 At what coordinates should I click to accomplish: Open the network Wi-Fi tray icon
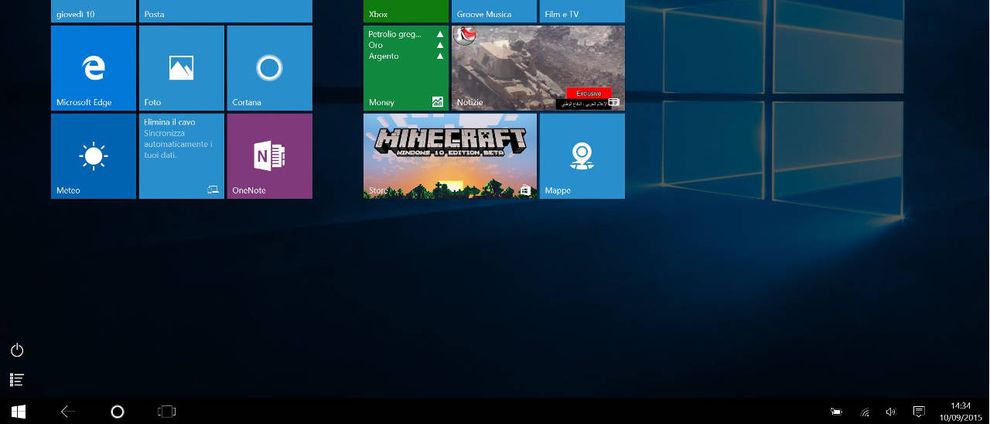[x=866, y=413]
